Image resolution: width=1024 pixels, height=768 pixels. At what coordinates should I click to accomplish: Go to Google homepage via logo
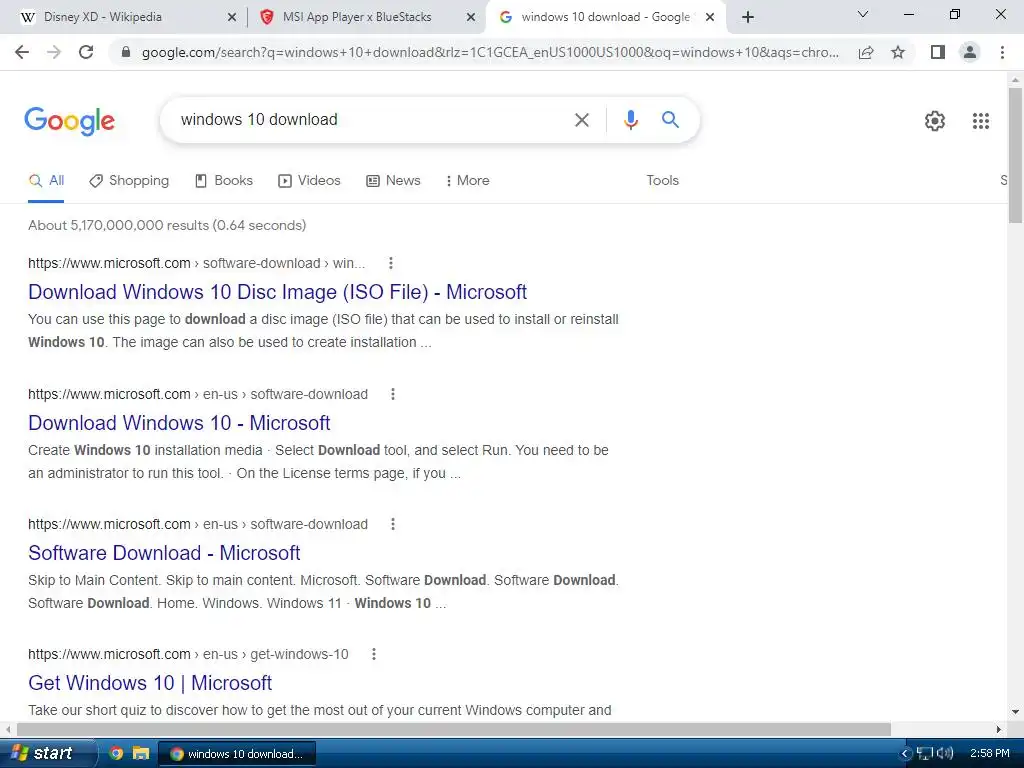[70, 121]
